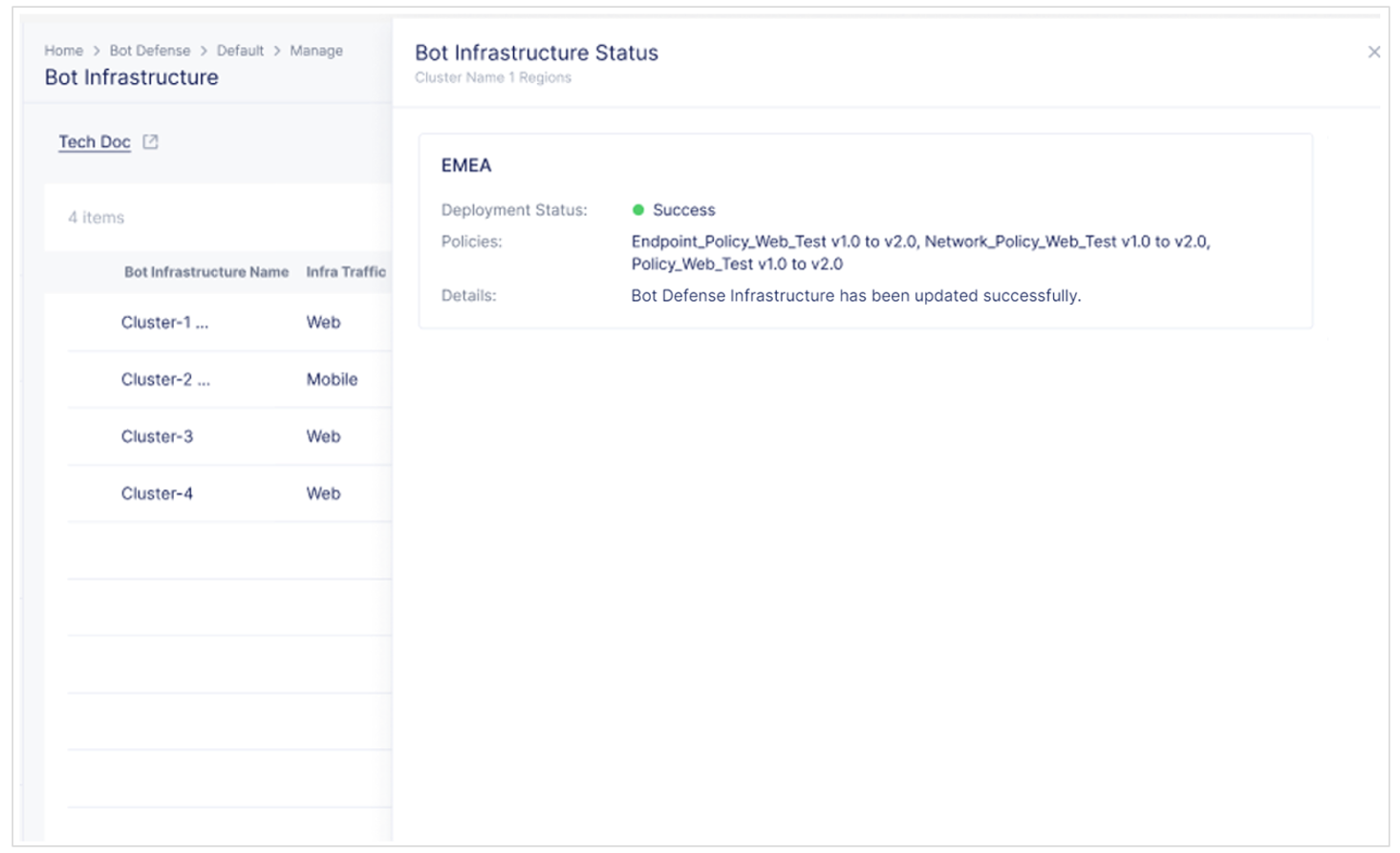Viewport: 1400px width, 853px height.
Task: Close the Bot Infrastructure Status panel
Action: (1373, 53)
